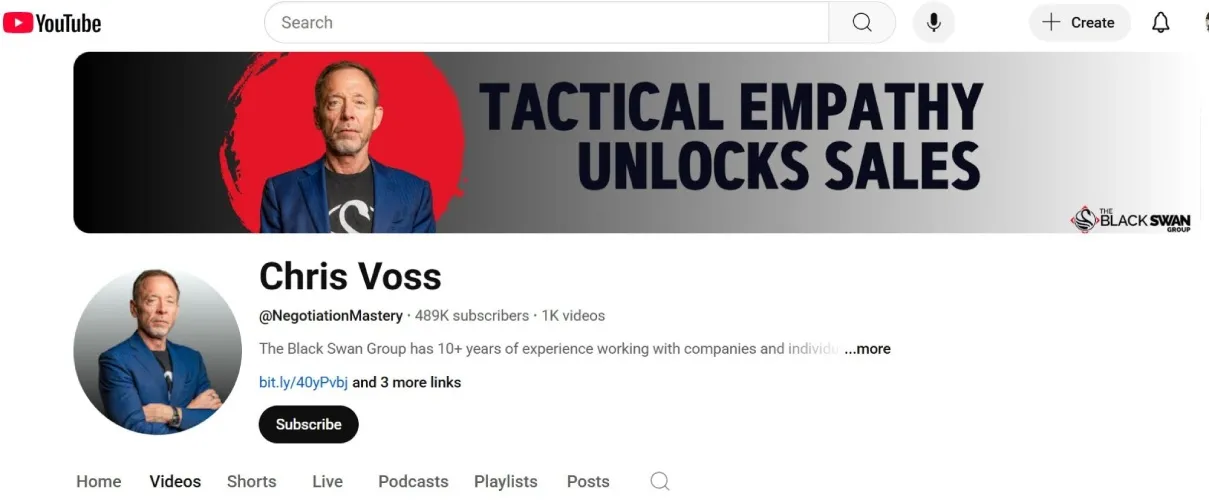Image resolution: width=1209 pixels, height=500 pixels.
Task: Click the search magnifier button
Action: (862, 22)
